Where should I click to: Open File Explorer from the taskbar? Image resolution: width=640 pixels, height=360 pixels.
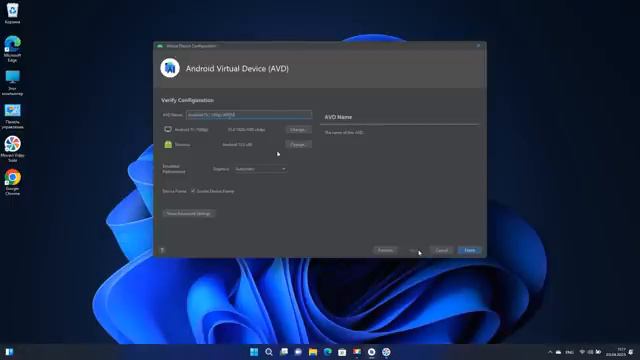(x=313, y=352)
